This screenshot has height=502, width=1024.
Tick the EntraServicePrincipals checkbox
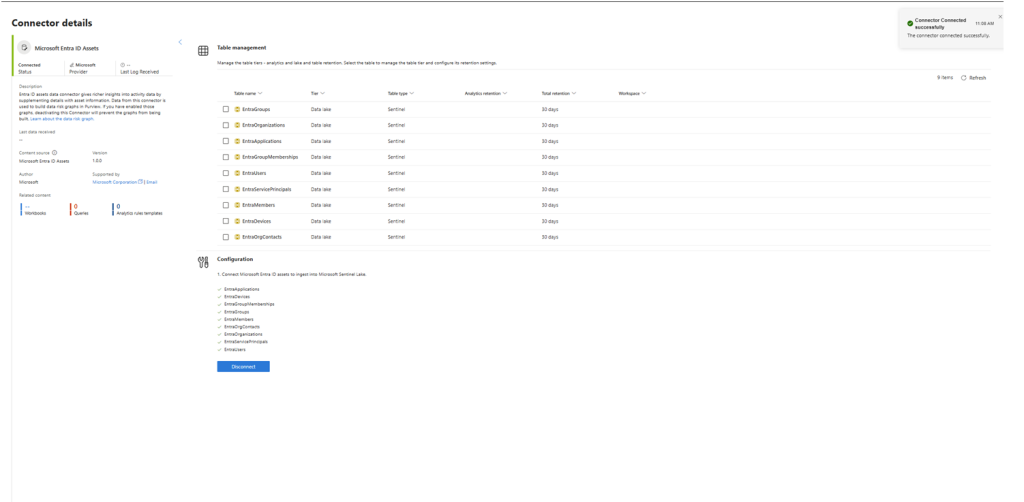pos(225,188)
